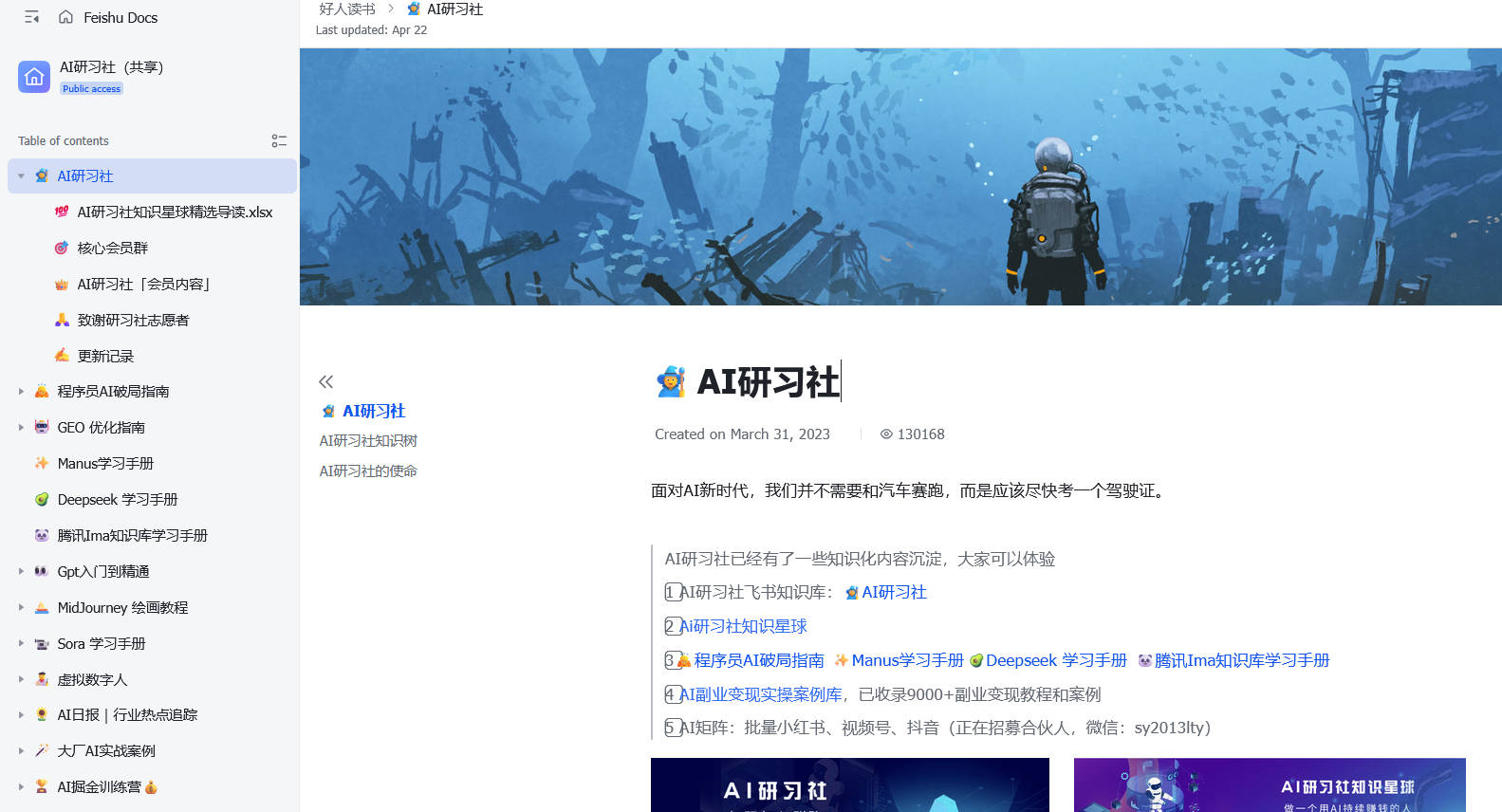Click the panda icon beside 腾讯Ima知识库学习手册 in sidebar
1502x812 pixels.
click(x=42, y=535)
